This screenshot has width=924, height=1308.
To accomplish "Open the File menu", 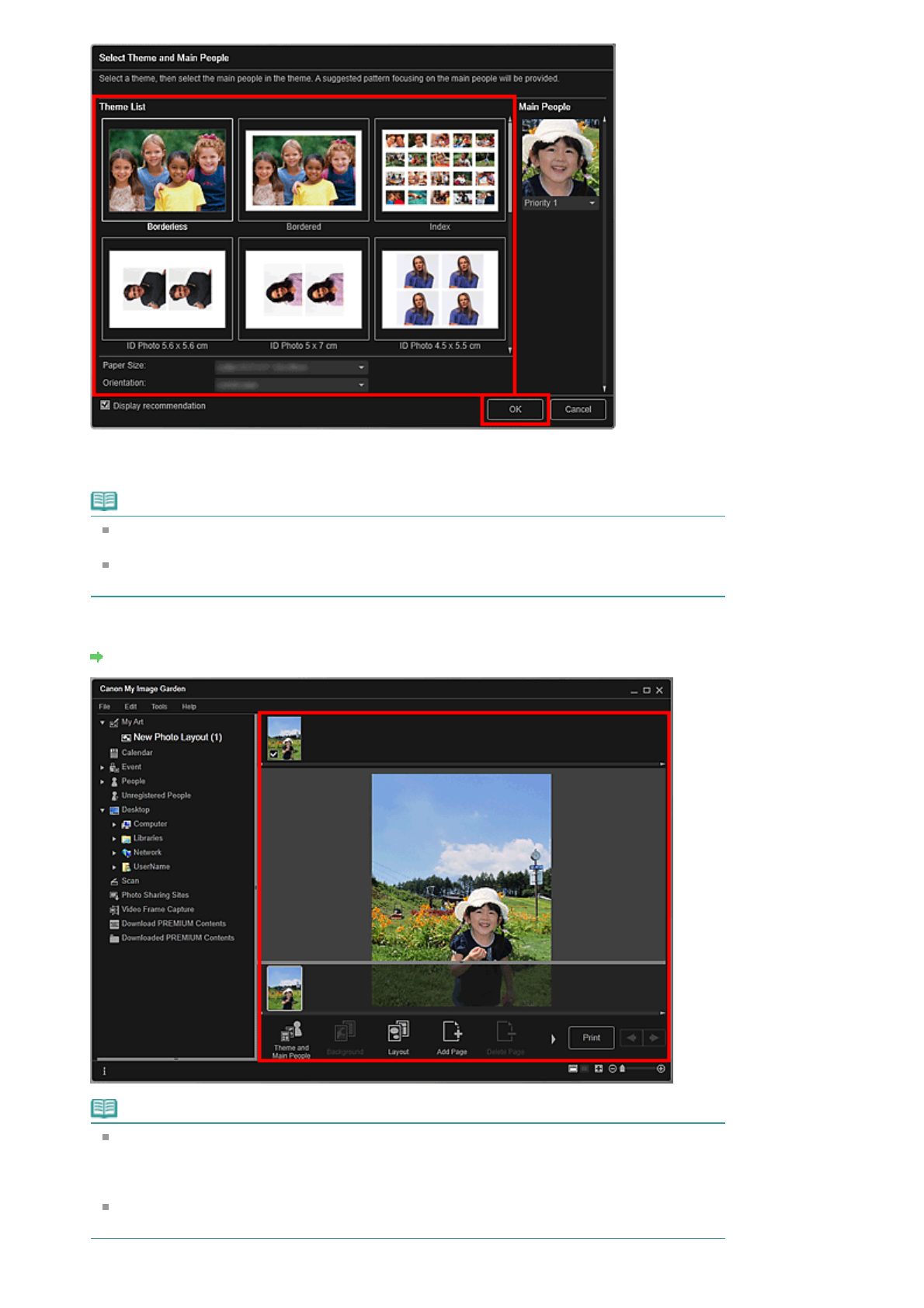I will 104,707.
